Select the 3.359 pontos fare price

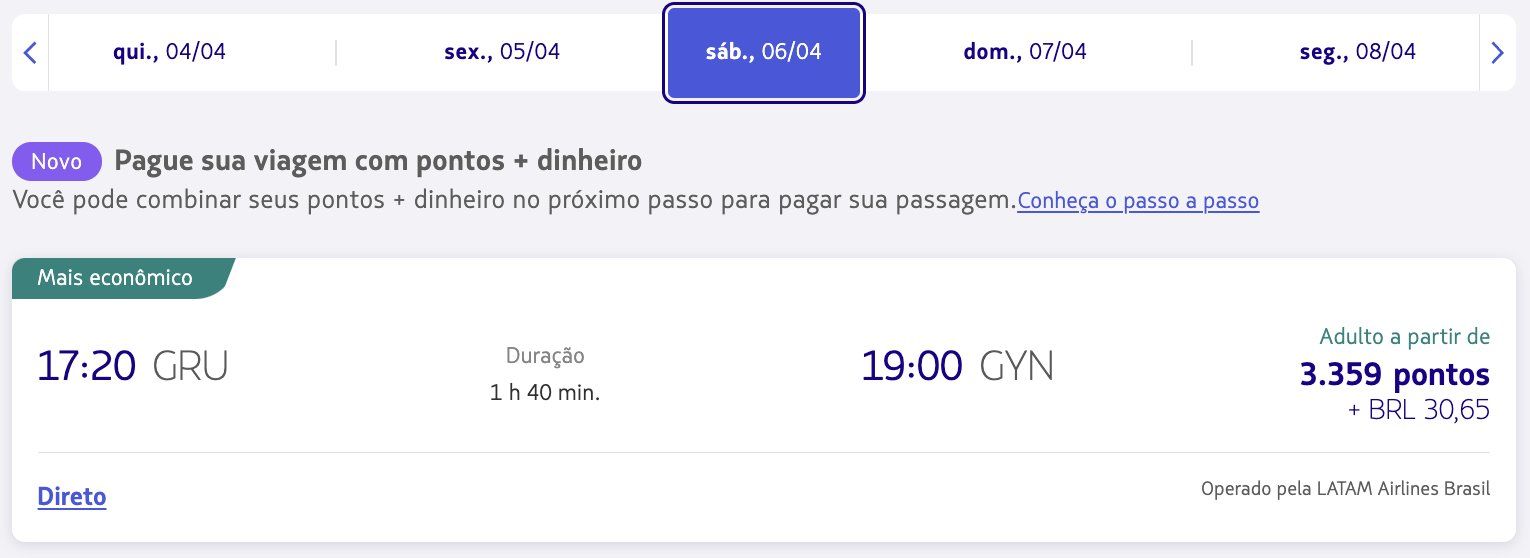coord(1395,375)
